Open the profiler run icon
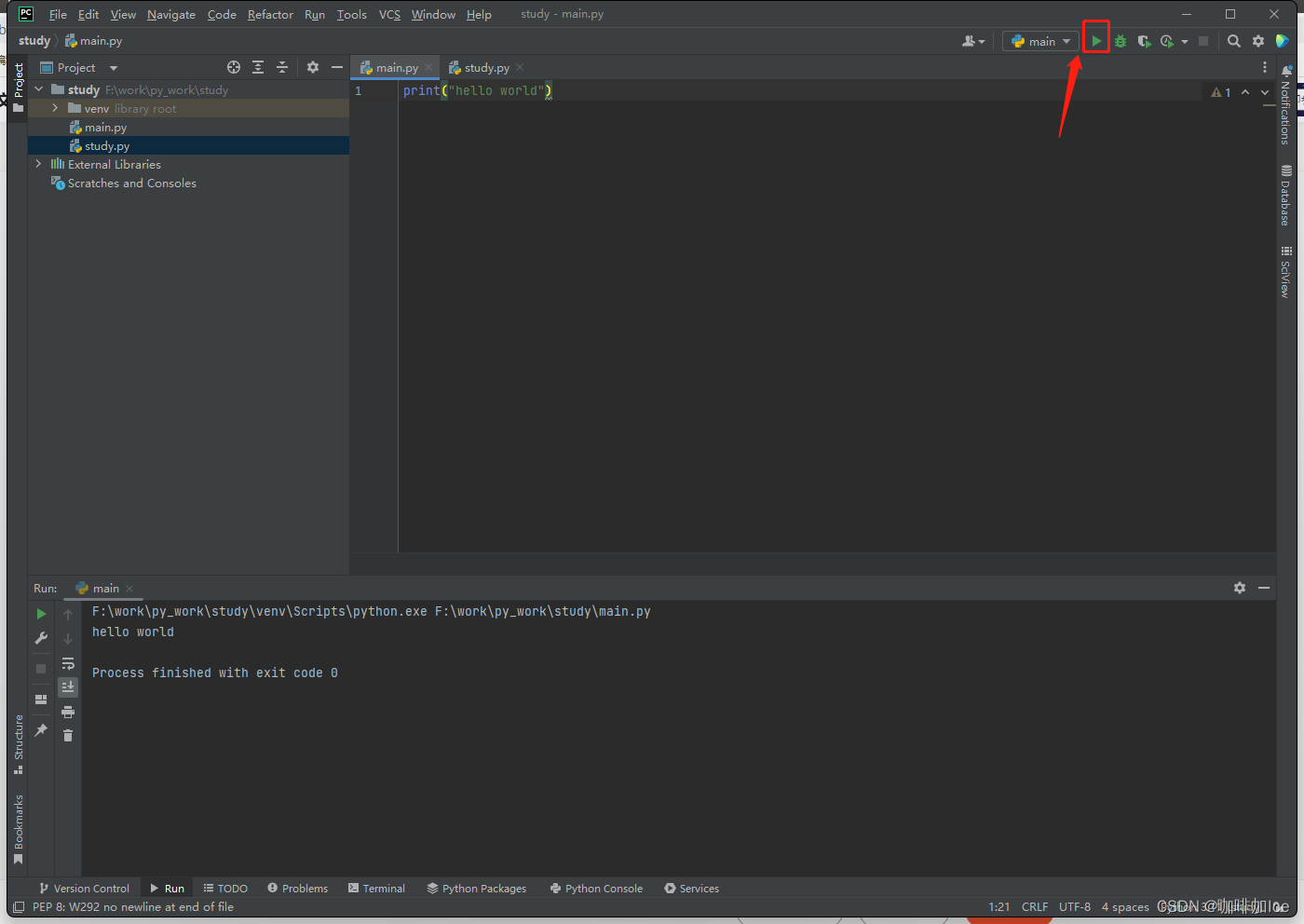 click(x=1167, y=41)
